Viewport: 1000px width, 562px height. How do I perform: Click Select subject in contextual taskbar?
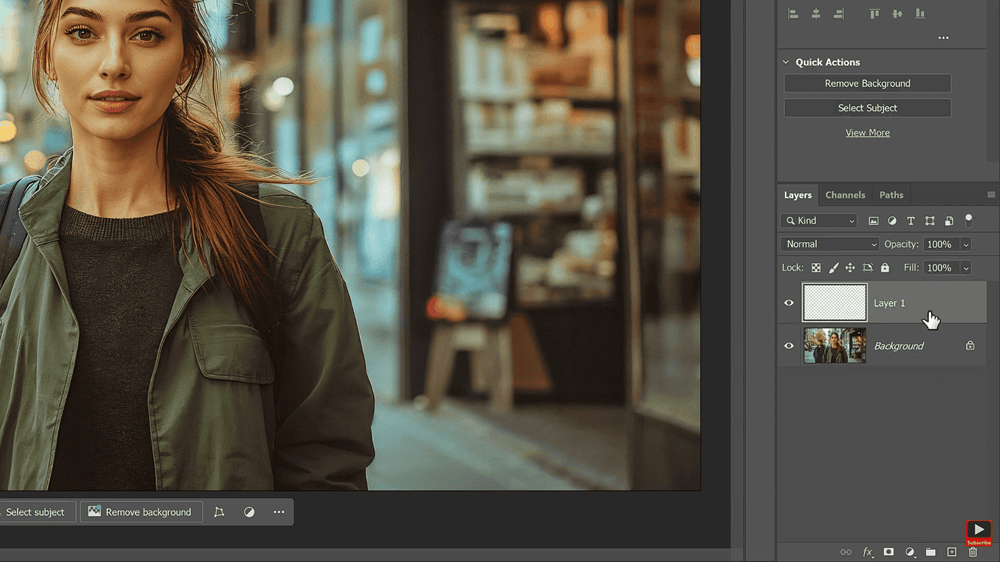pyautogui.click(x=37, y=512)
